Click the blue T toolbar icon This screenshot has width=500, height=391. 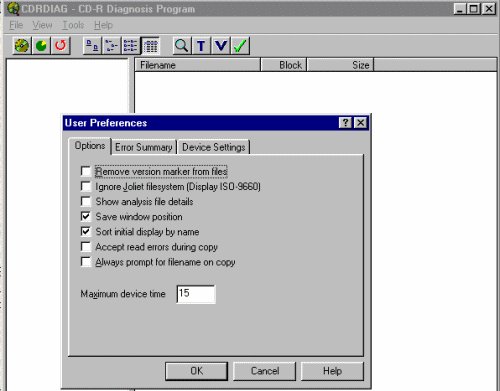[201, 45]
